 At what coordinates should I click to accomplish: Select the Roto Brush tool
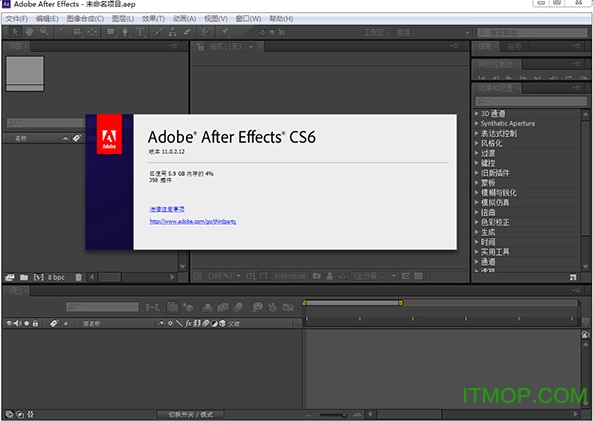206,32
